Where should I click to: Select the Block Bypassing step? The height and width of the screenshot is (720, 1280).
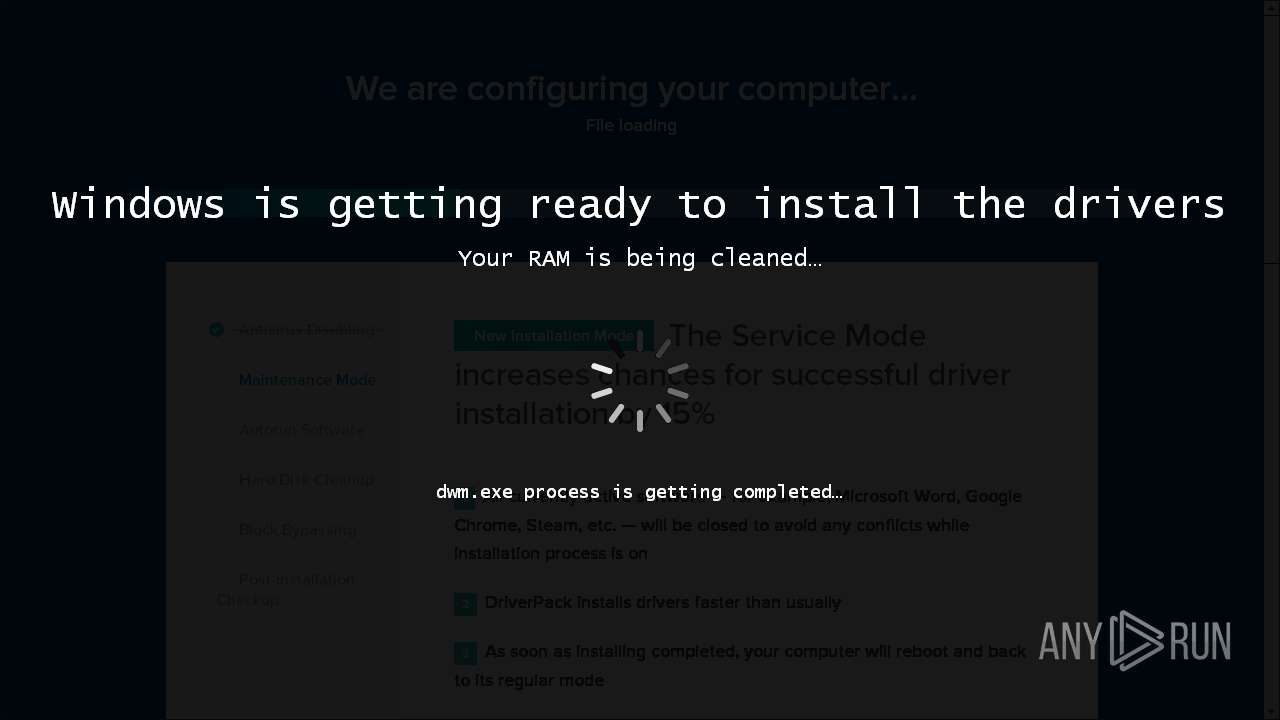(x=297, y=530)
